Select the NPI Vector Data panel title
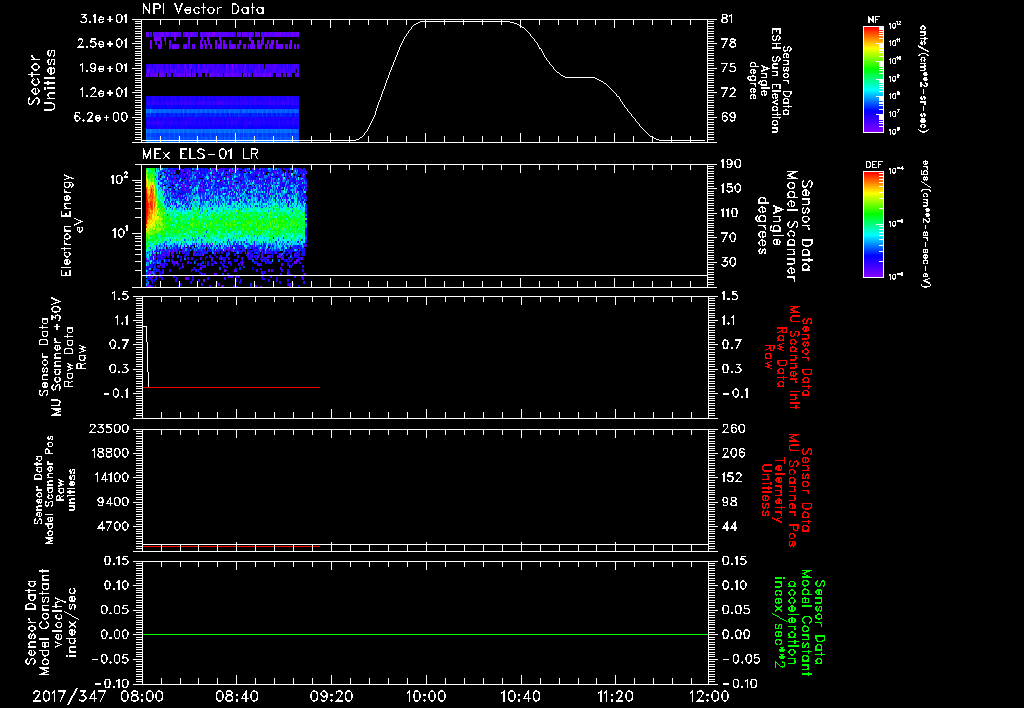1024x708 pixels. click(x=203, y=9)
